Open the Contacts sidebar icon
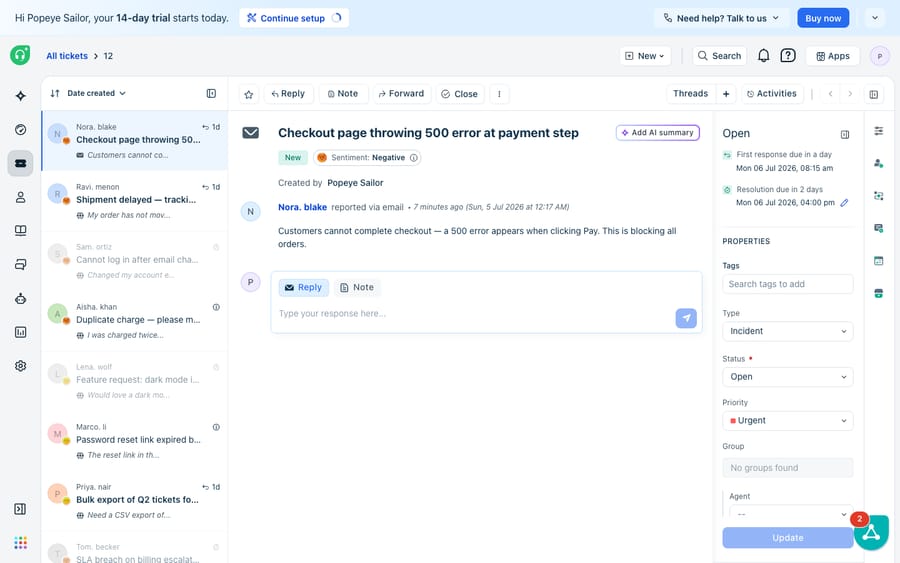This screenshot has width=900, height=563. pyautogui.click(x=21, y=197)
